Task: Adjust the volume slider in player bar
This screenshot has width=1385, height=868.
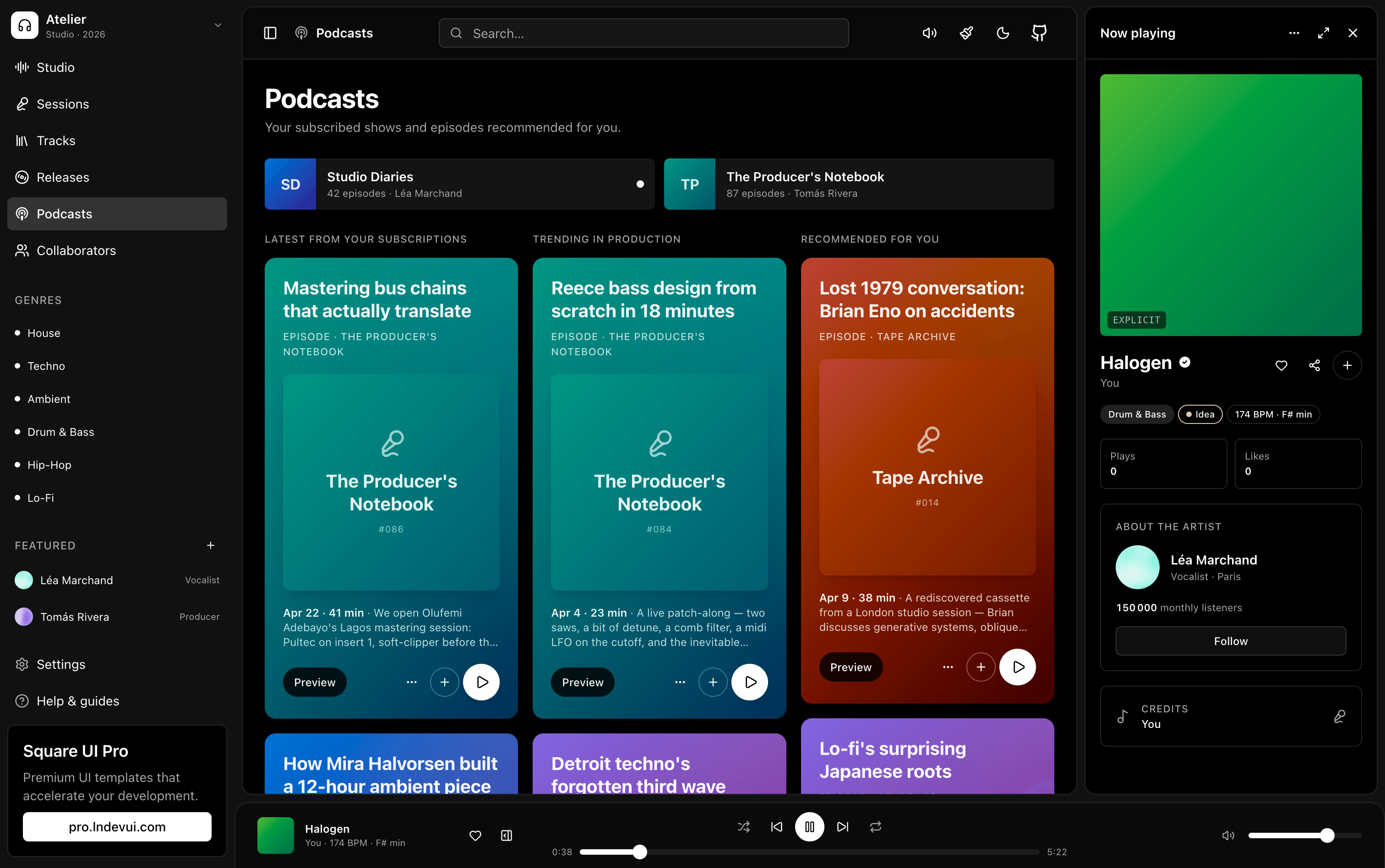Action: pos(1304,835)
